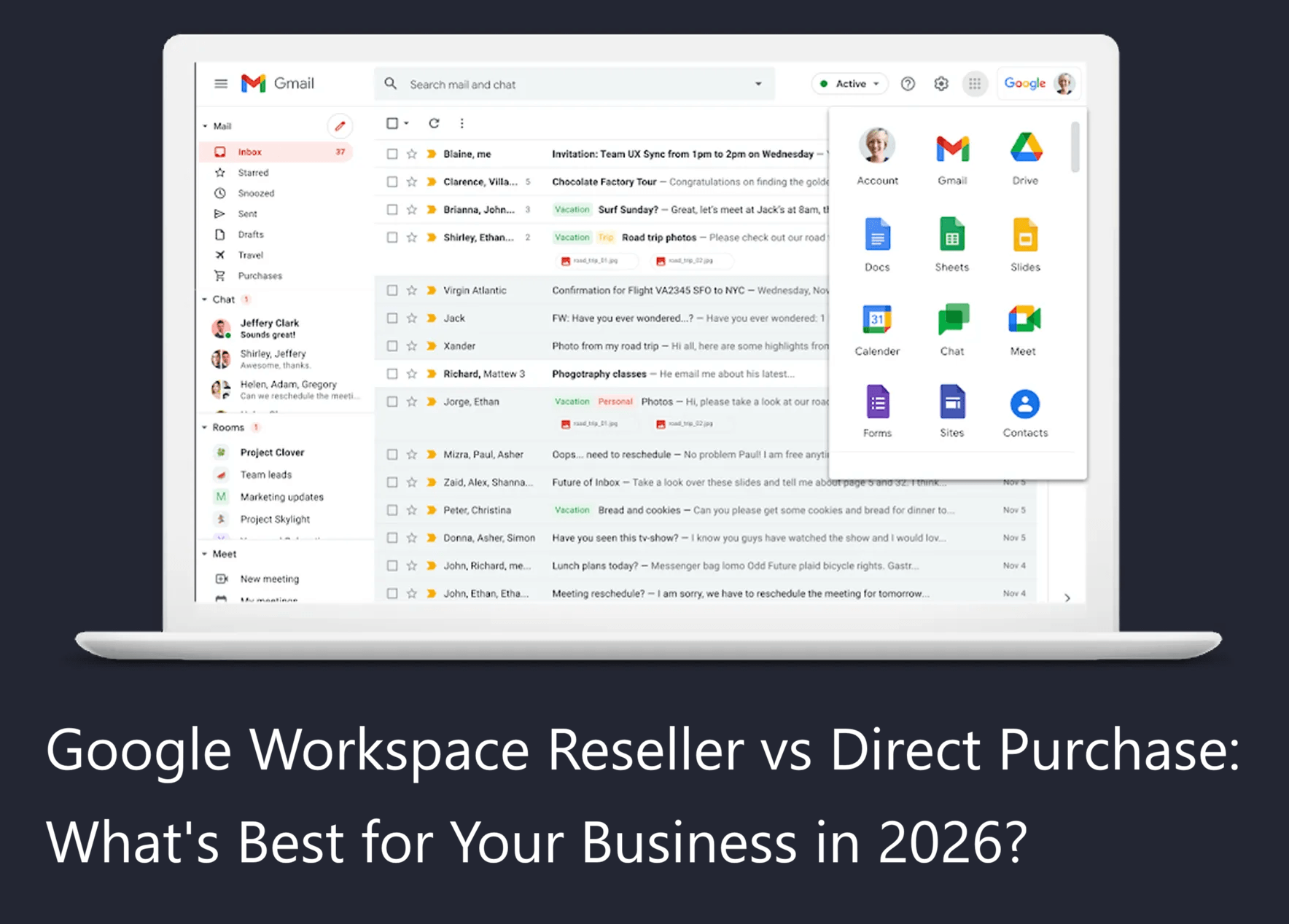The image size is (1289, 924).
Task: Open Gmail from the apps panel
Action: point(952,159)
